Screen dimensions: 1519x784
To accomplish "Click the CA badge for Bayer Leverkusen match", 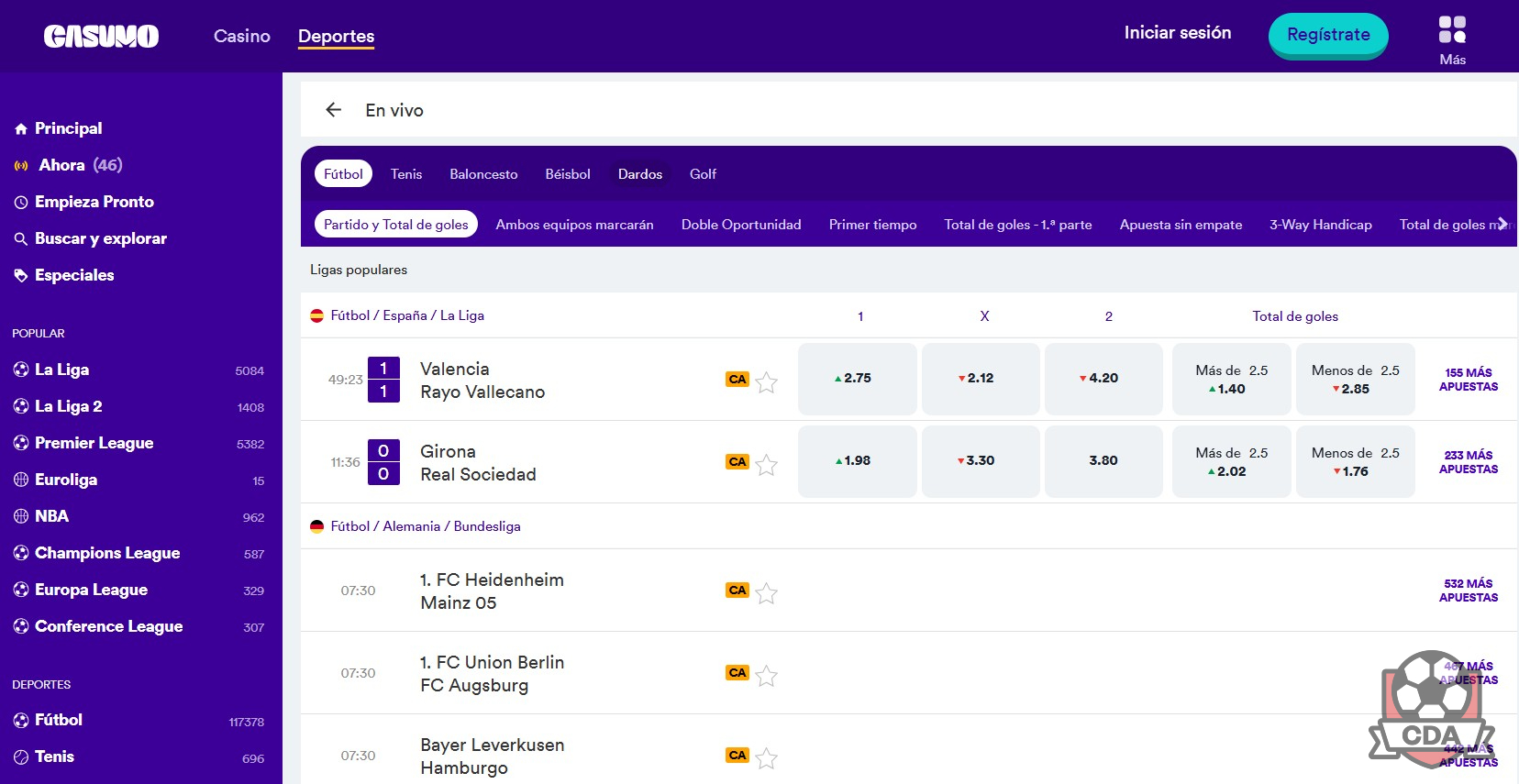I will coord(737,756).
